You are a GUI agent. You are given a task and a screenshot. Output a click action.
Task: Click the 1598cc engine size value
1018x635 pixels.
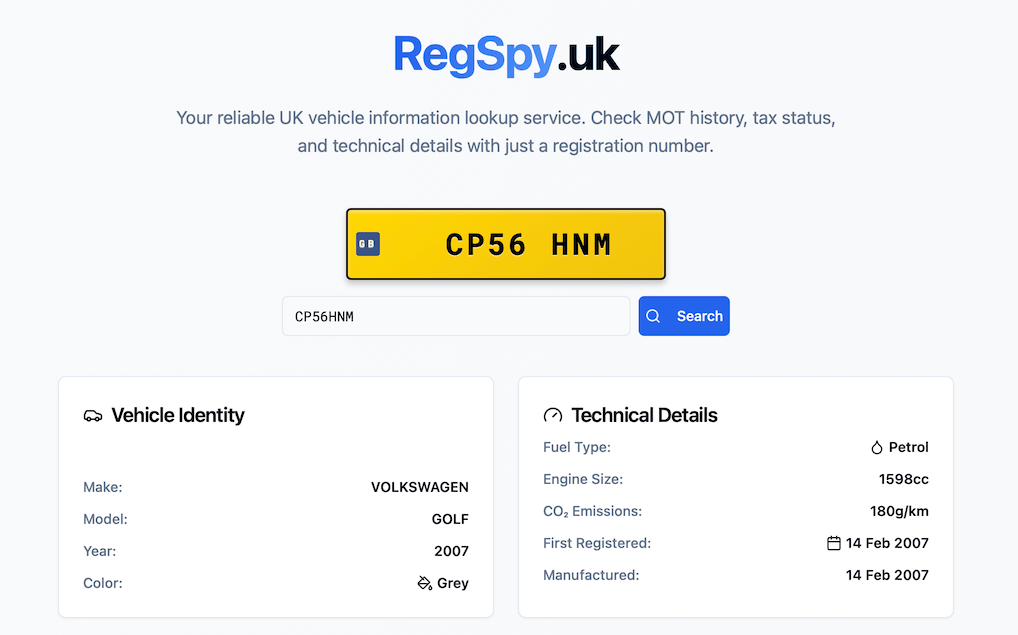click(x=903, y=479)
